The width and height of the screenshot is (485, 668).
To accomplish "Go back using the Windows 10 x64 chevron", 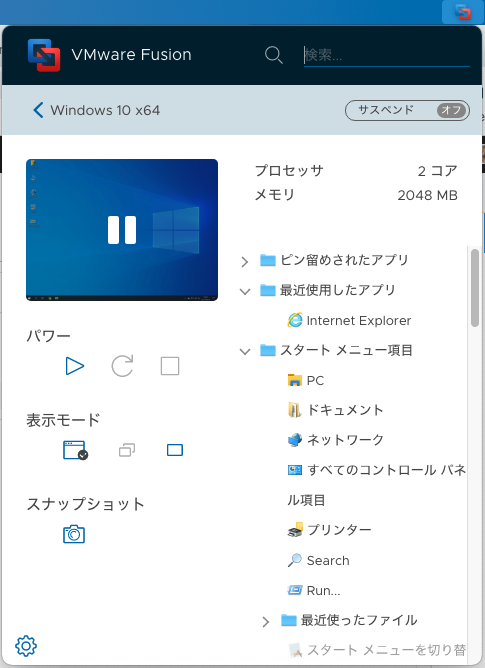I will pos(38,110).
